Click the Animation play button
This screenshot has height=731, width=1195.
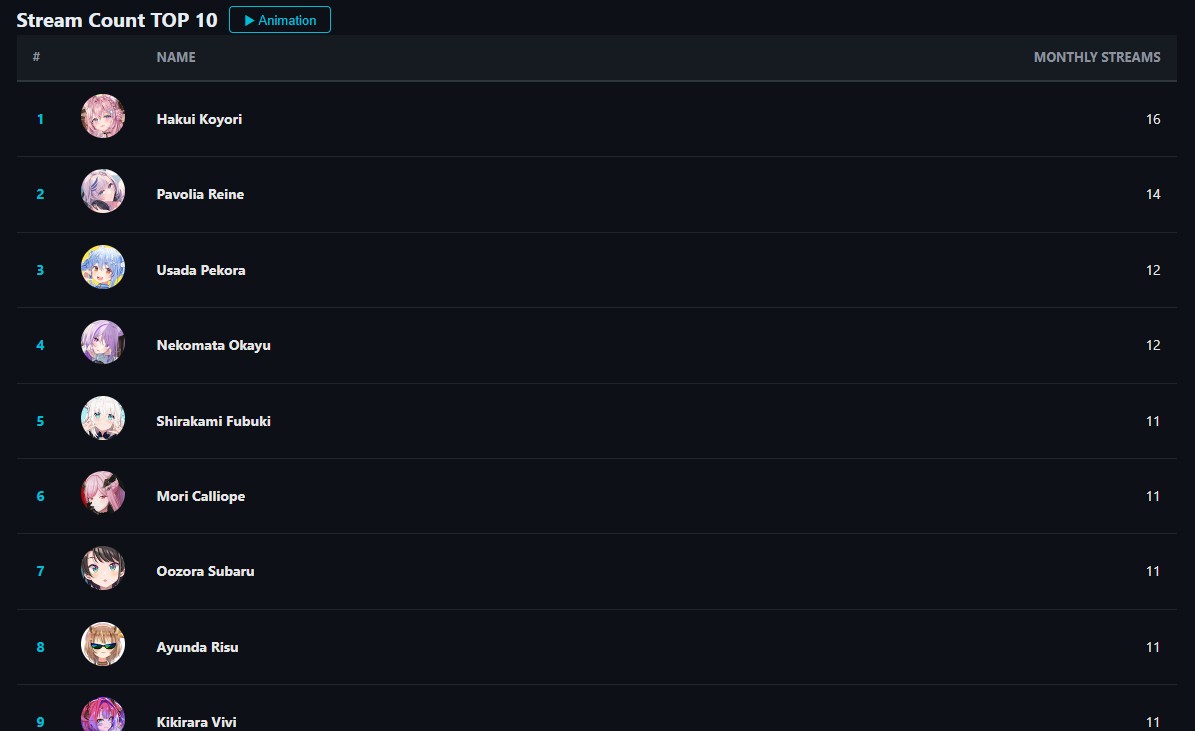280,20
